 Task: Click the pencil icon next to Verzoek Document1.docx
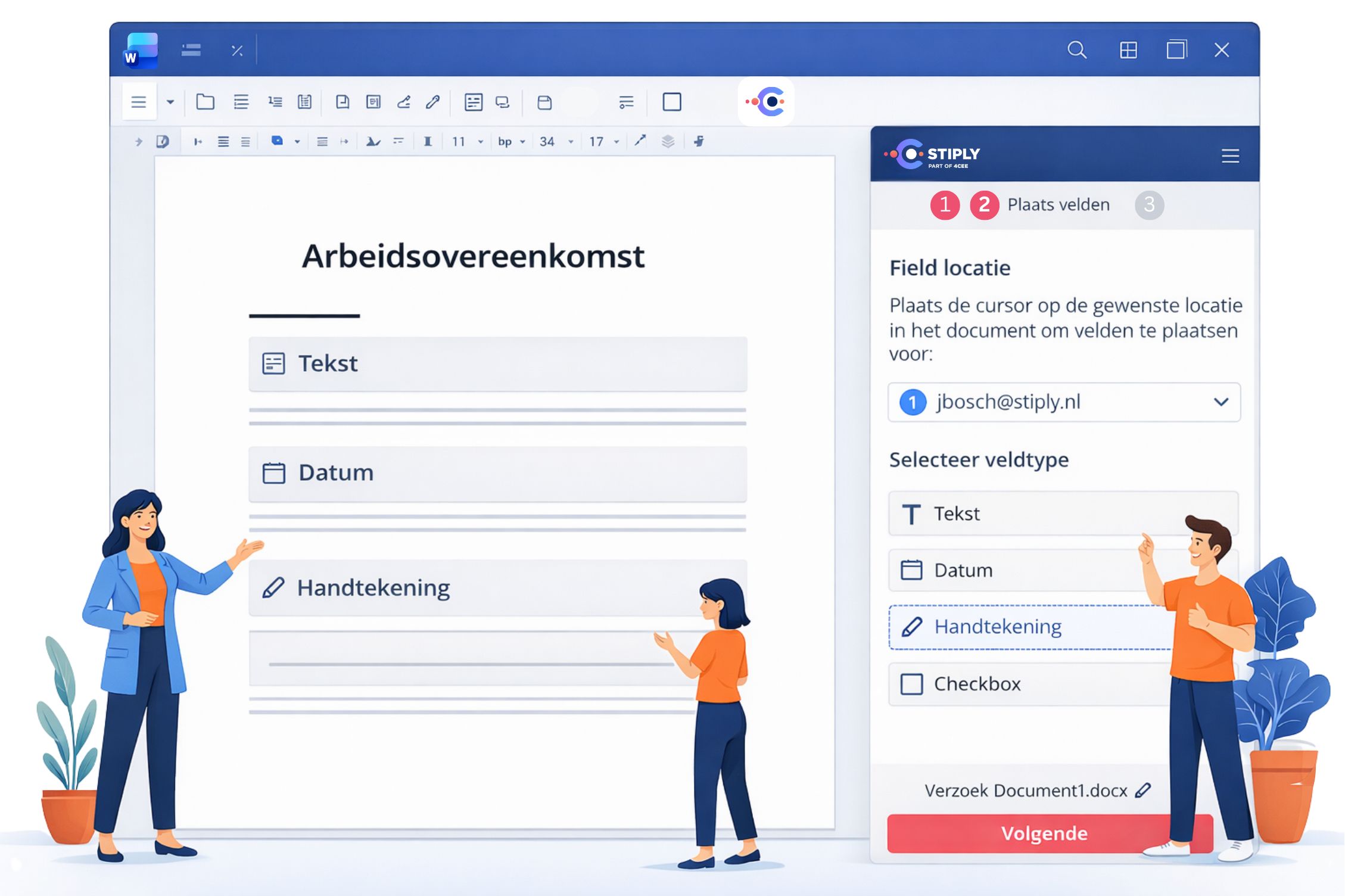(1142, 791)
